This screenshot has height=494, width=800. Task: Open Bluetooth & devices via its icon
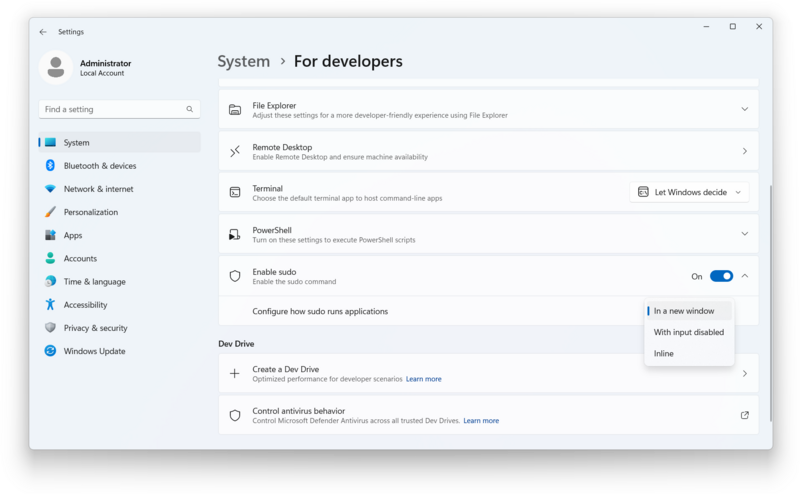(50, 166)
